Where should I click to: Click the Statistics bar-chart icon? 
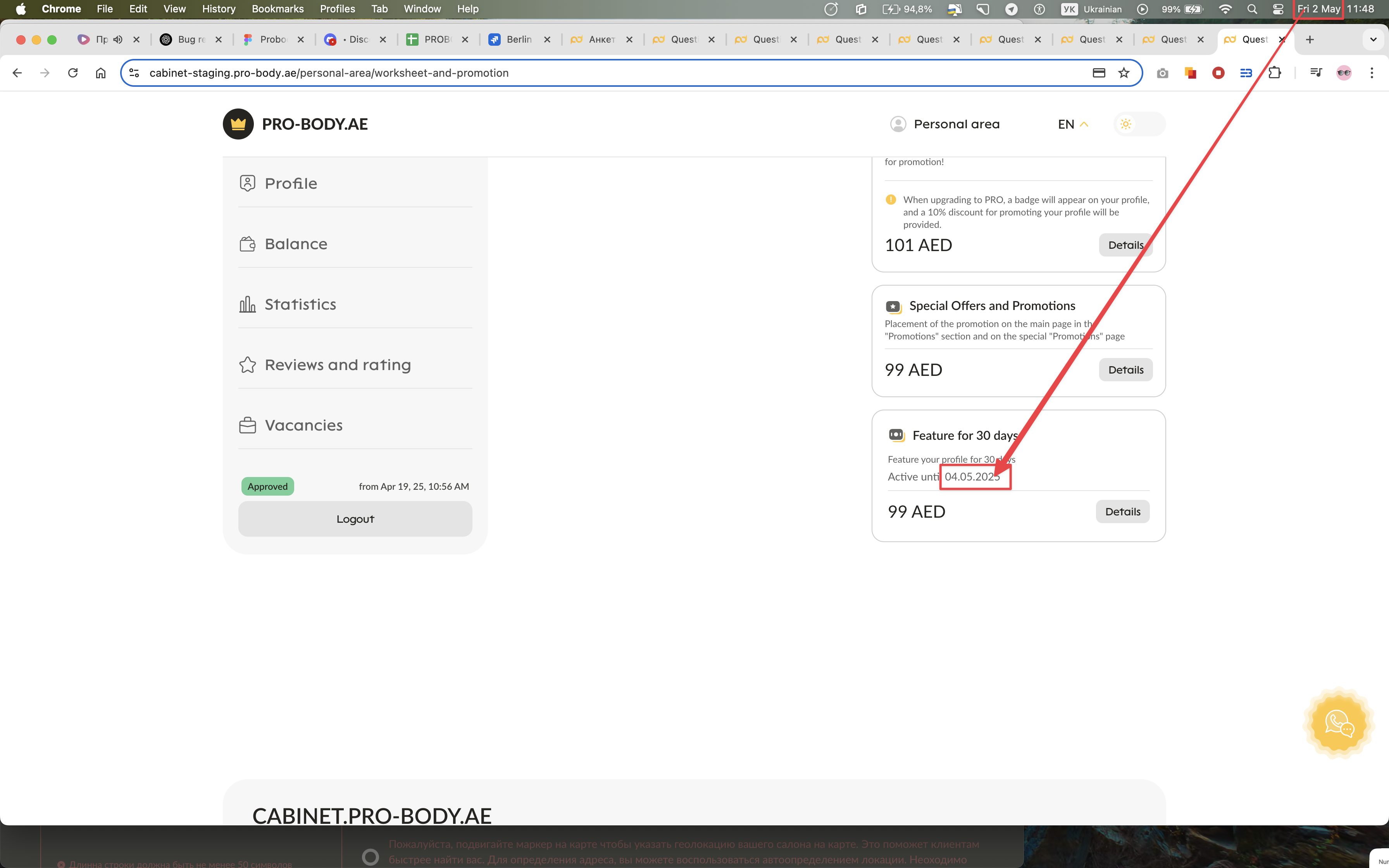click(247, 304)
